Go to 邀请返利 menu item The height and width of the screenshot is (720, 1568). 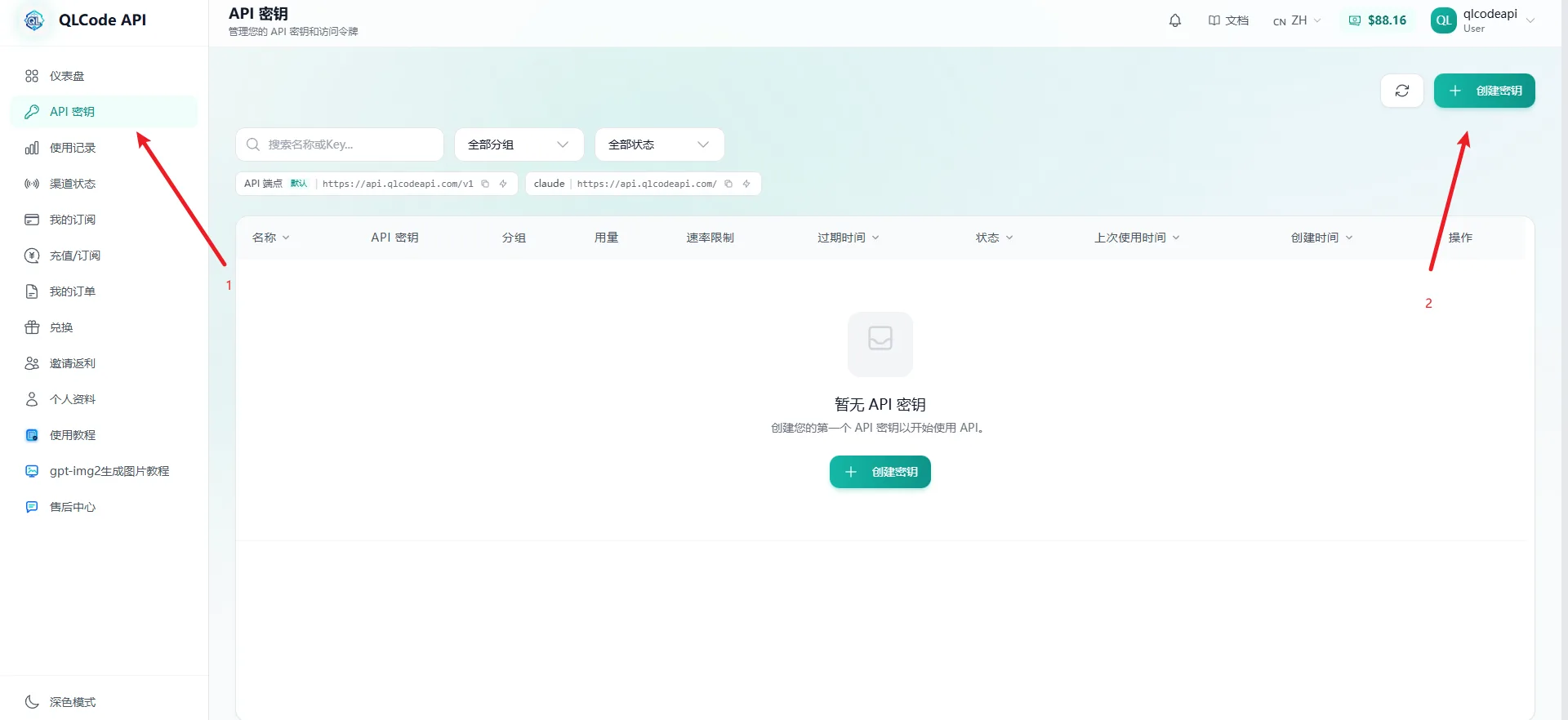coord(104,363)
